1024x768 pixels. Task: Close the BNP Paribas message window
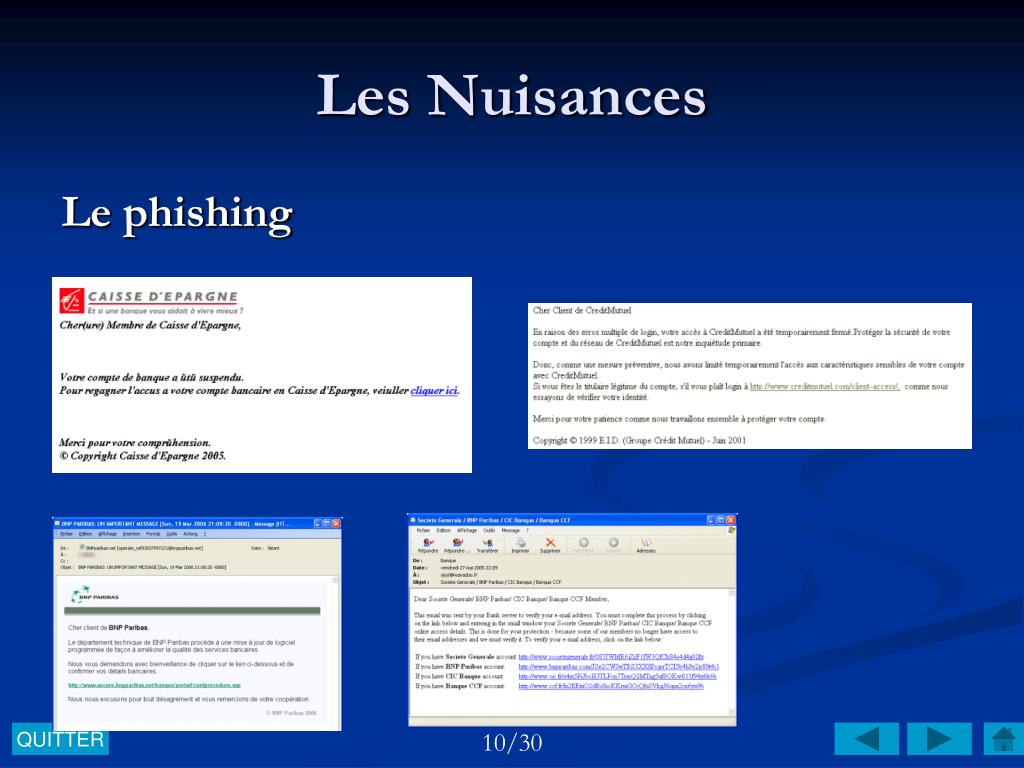336,523
